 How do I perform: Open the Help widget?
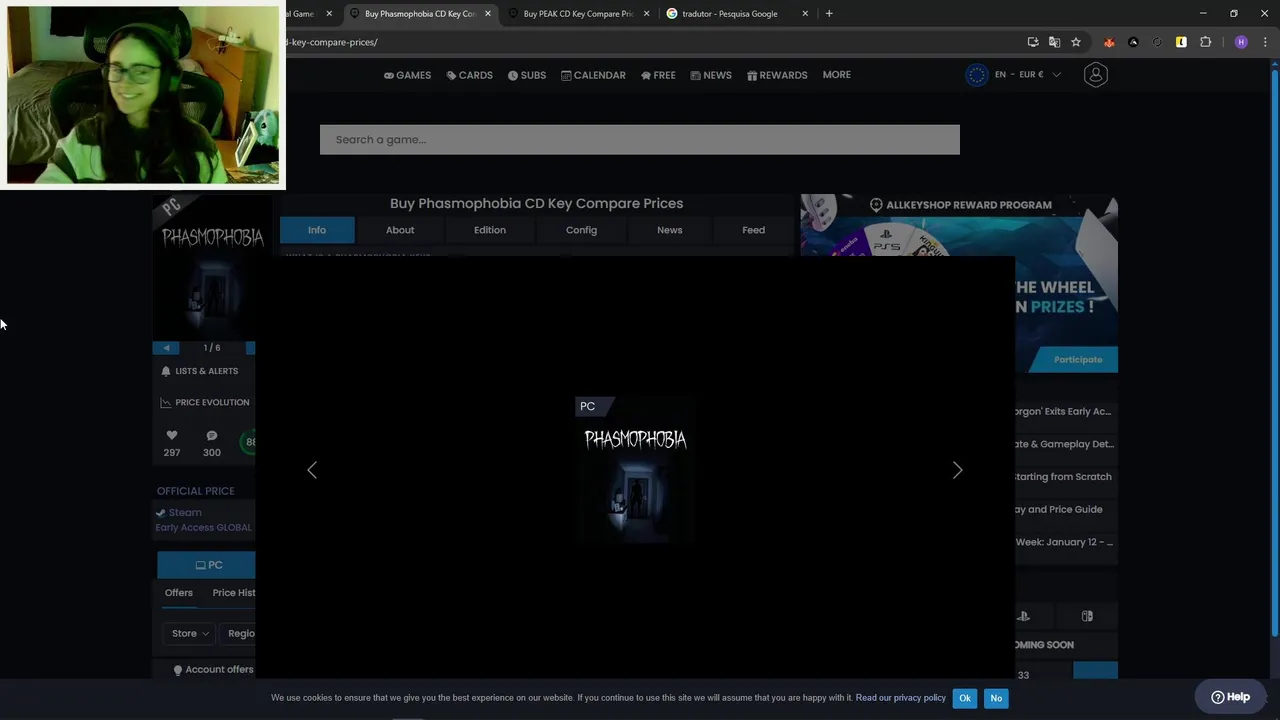coord(1231,697)
